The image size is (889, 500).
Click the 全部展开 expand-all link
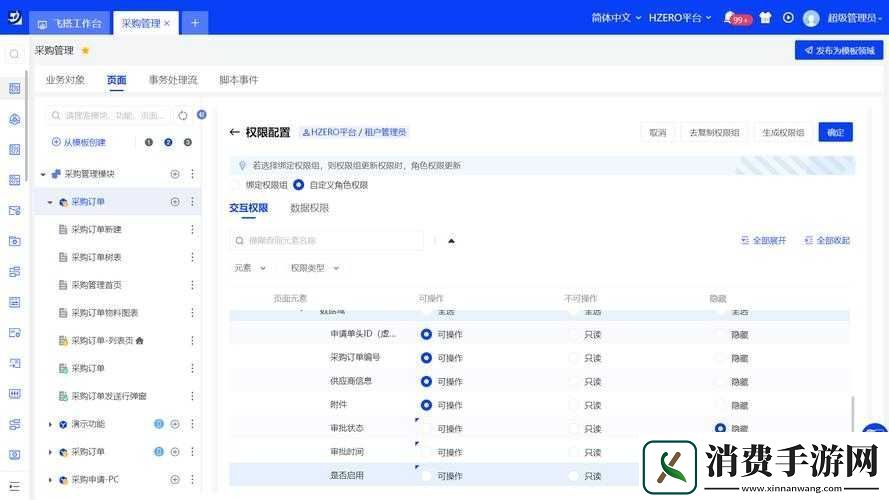(763, 240)
